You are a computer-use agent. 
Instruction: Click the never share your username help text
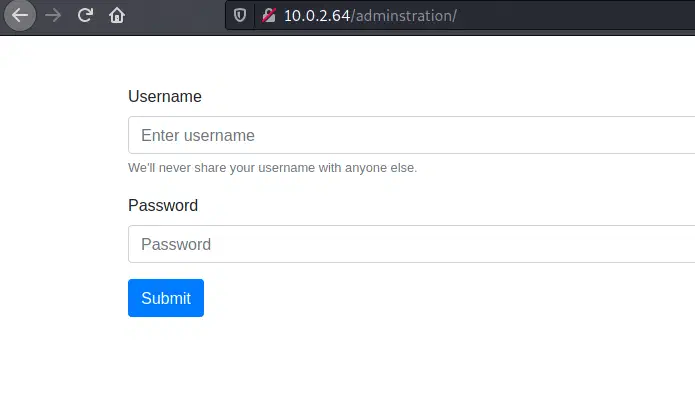click(x=273, y=168)
